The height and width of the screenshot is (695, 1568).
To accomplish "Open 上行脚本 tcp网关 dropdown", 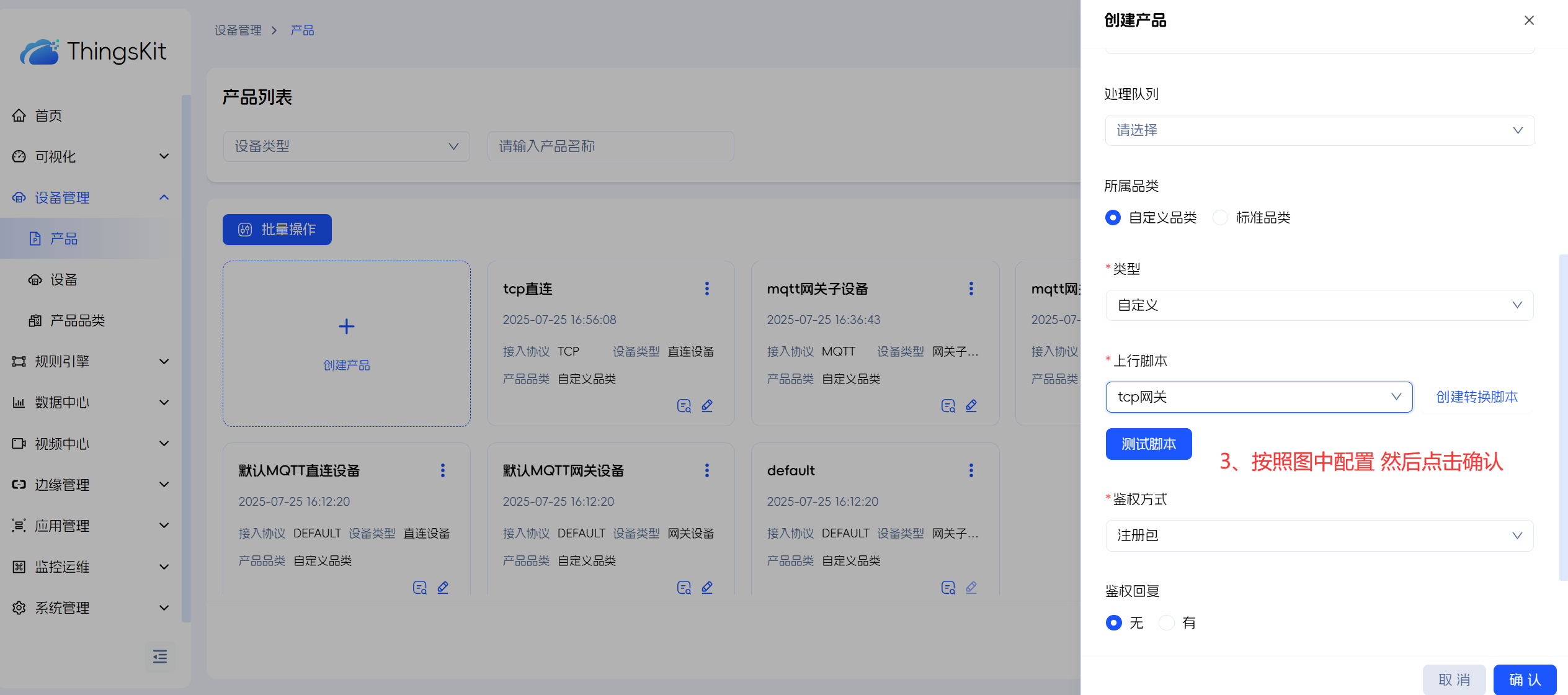I will point(1258,397).
